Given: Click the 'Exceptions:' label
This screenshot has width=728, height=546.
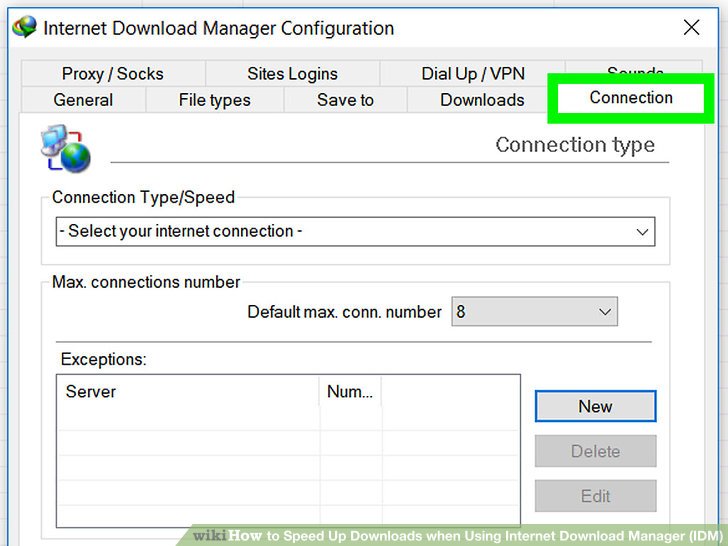Looking at the screenshot, I should (104, 359).
